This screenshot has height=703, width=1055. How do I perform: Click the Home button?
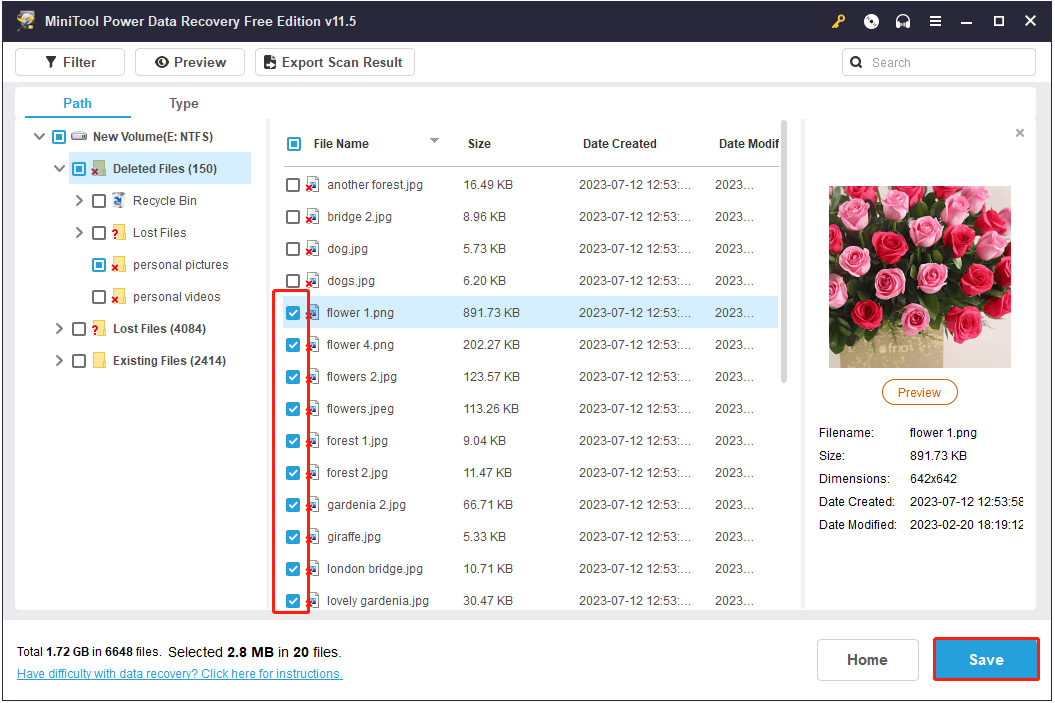[867, 660]
